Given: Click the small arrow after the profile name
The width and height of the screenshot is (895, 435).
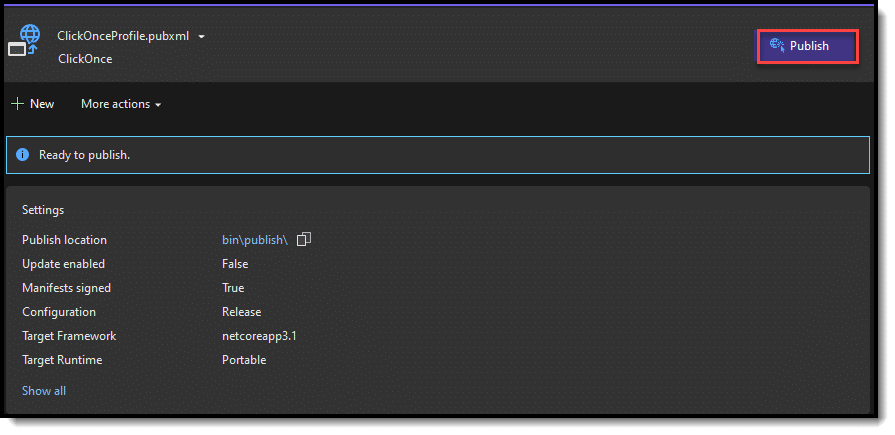Looking at the screenshot, I should coord(202,37).
